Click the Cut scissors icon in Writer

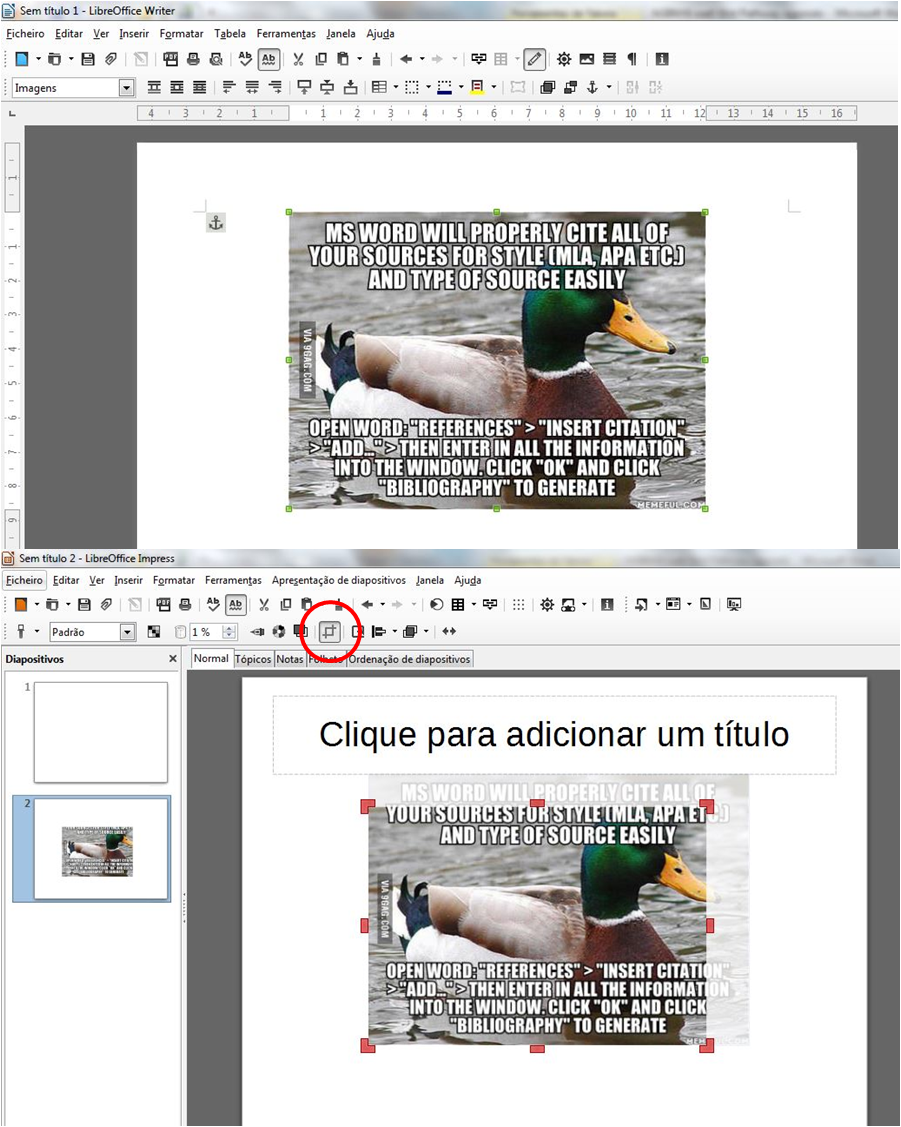pyautogui.click(x=298, y=59)
